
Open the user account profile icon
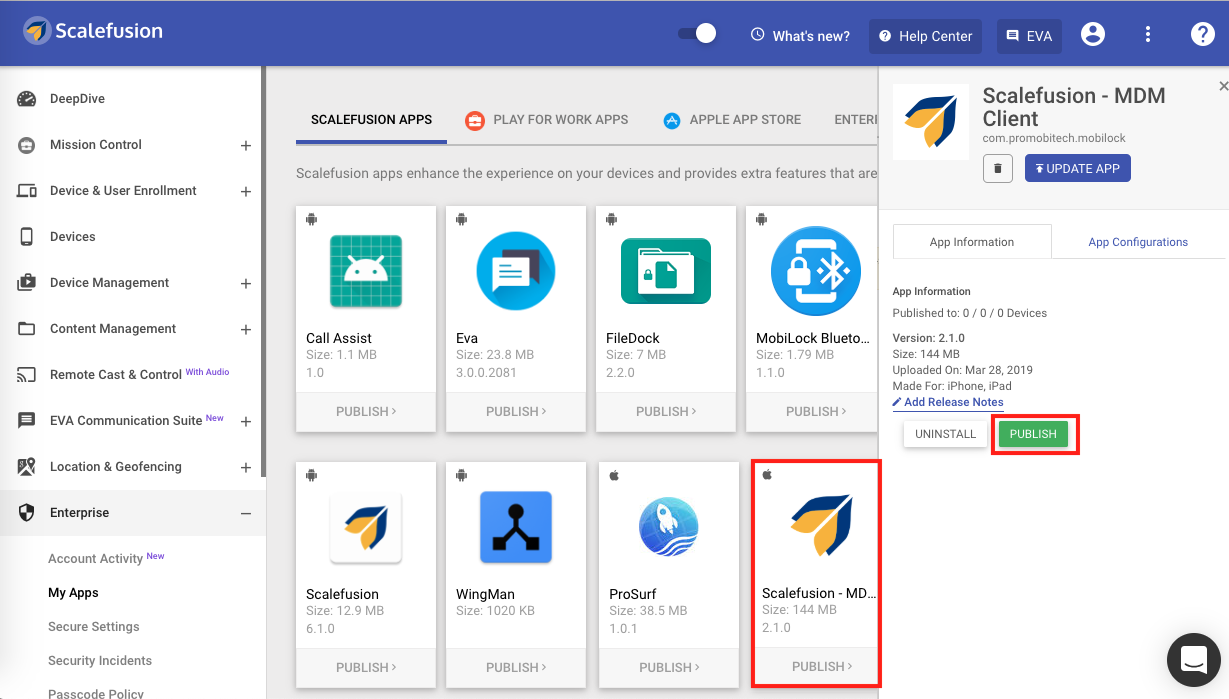point(1093,34)
